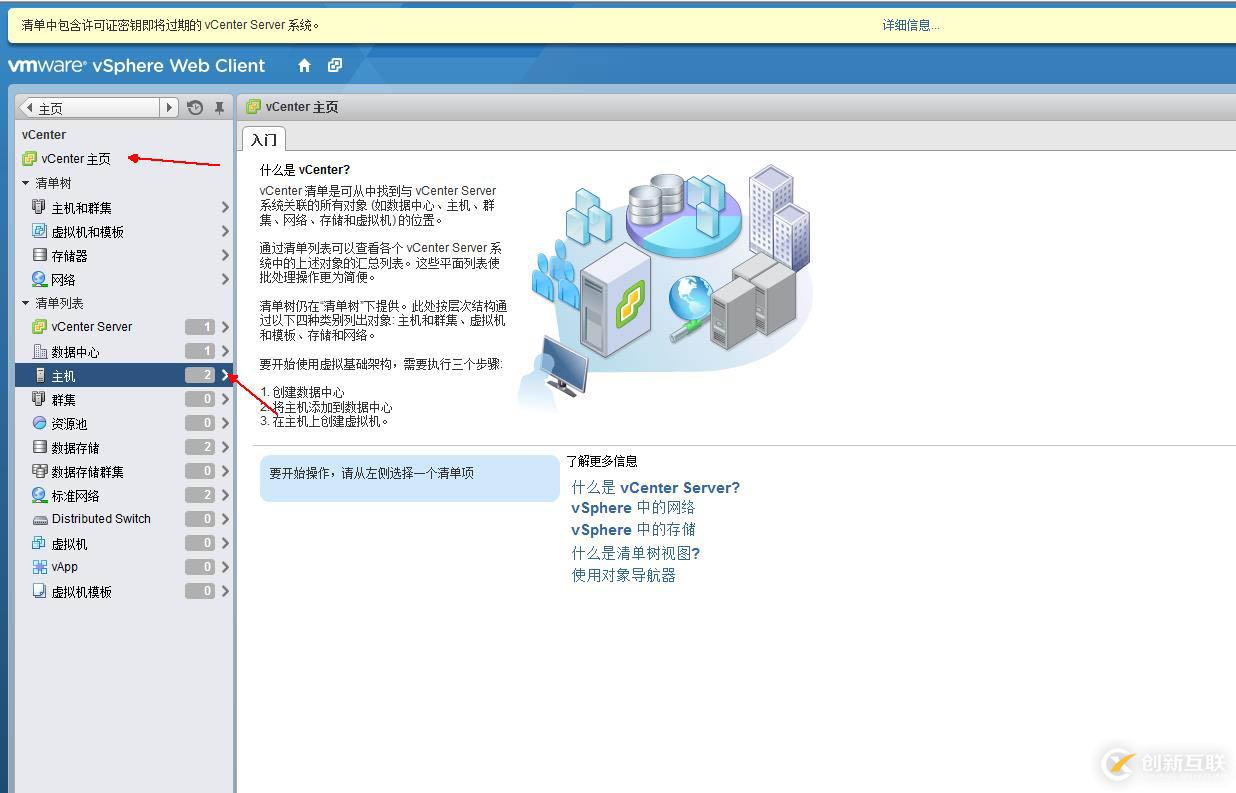The image size is (1236, 793).
Task: Click the 主页 navigator history field
Action: coord(98,108)
